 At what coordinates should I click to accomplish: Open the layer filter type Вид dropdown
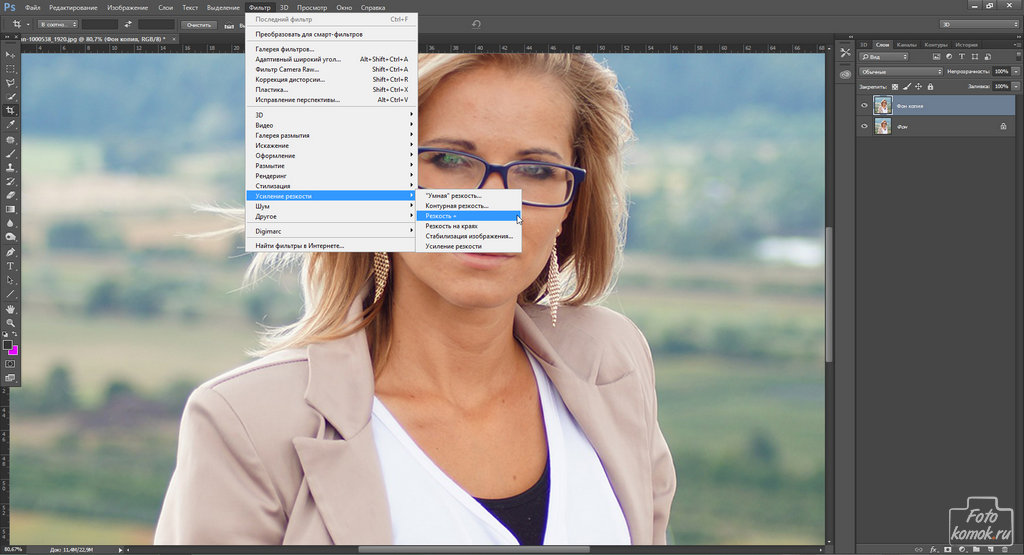coord(884,57)
